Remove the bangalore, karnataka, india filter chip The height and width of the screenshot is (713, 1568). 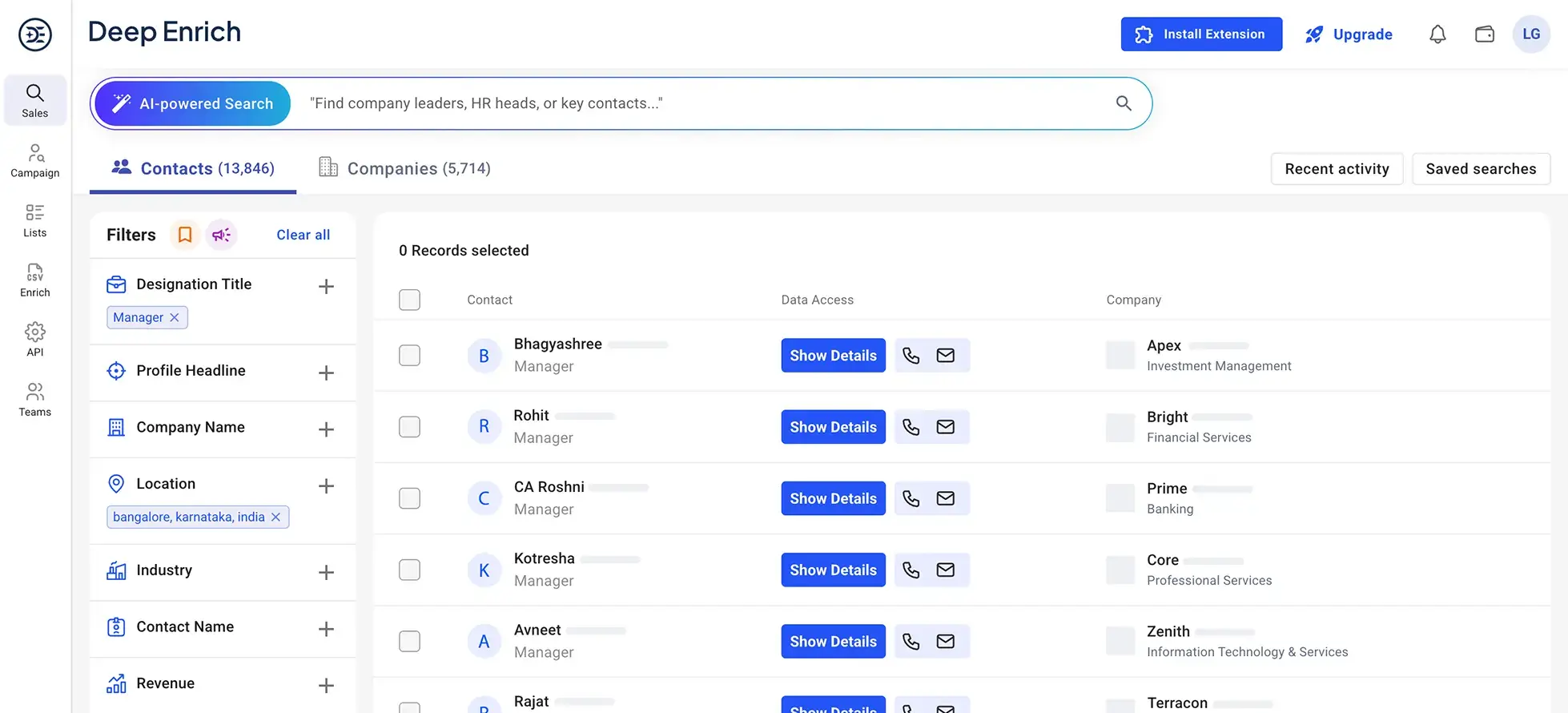coord(275,517)
